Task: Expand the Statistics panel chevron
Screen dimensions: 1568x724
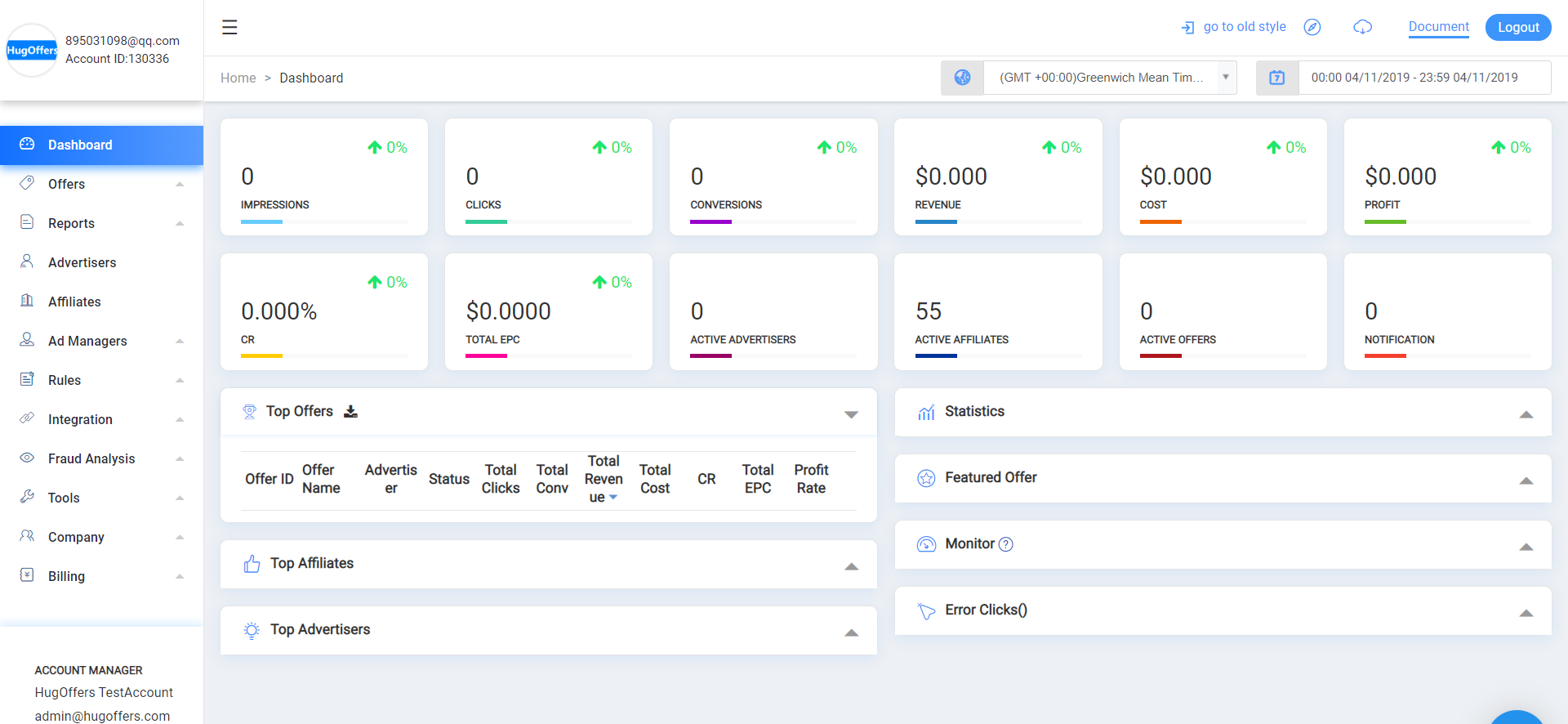Action: (1526, 414)
